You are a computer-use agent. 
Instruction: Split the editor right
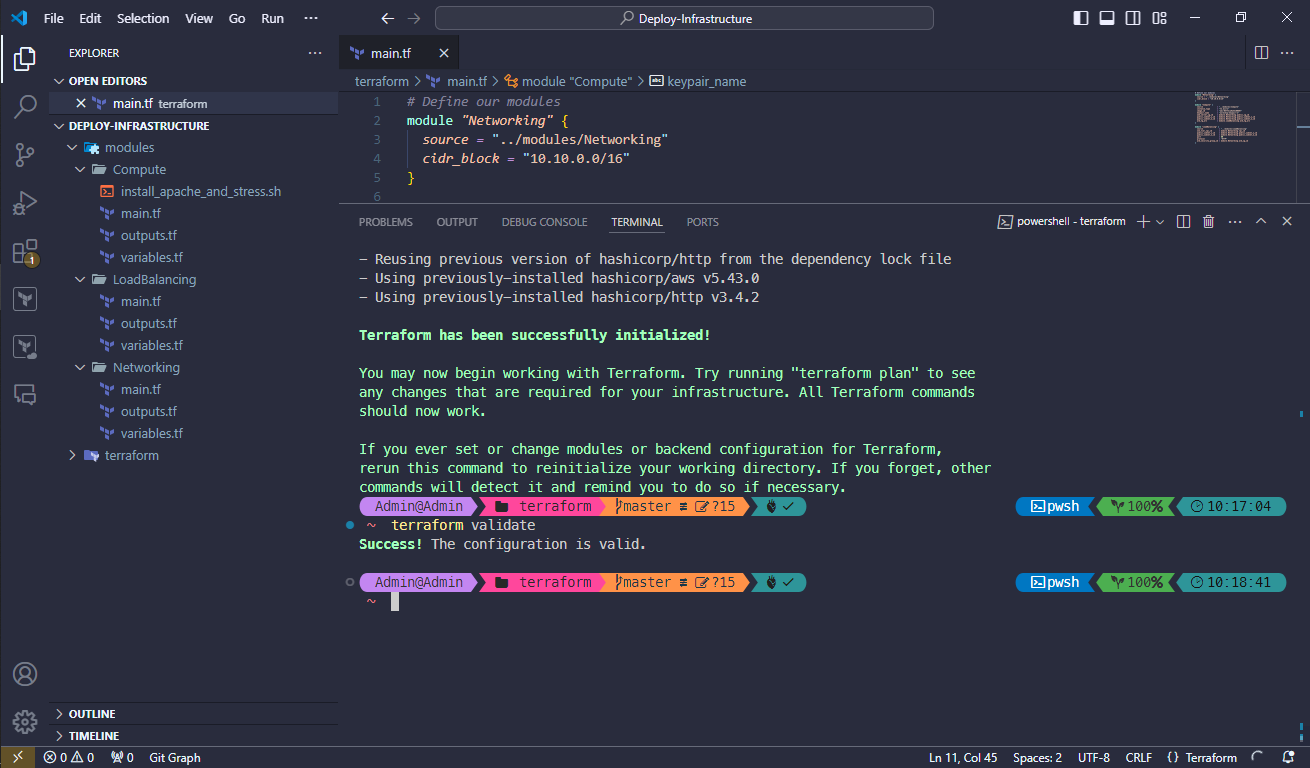coord(1261,53)
